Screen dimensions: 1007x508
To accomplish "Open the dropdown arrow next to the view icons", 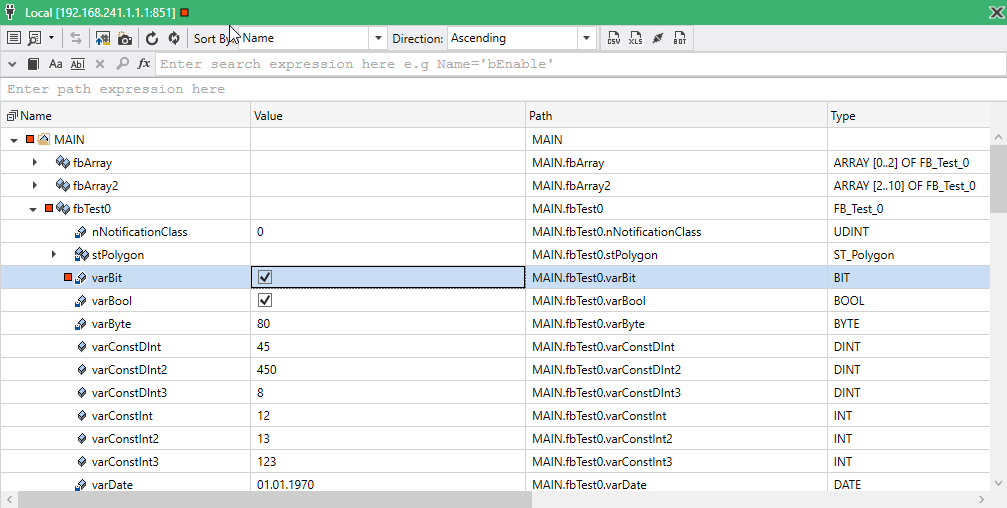I will [51, 38].
